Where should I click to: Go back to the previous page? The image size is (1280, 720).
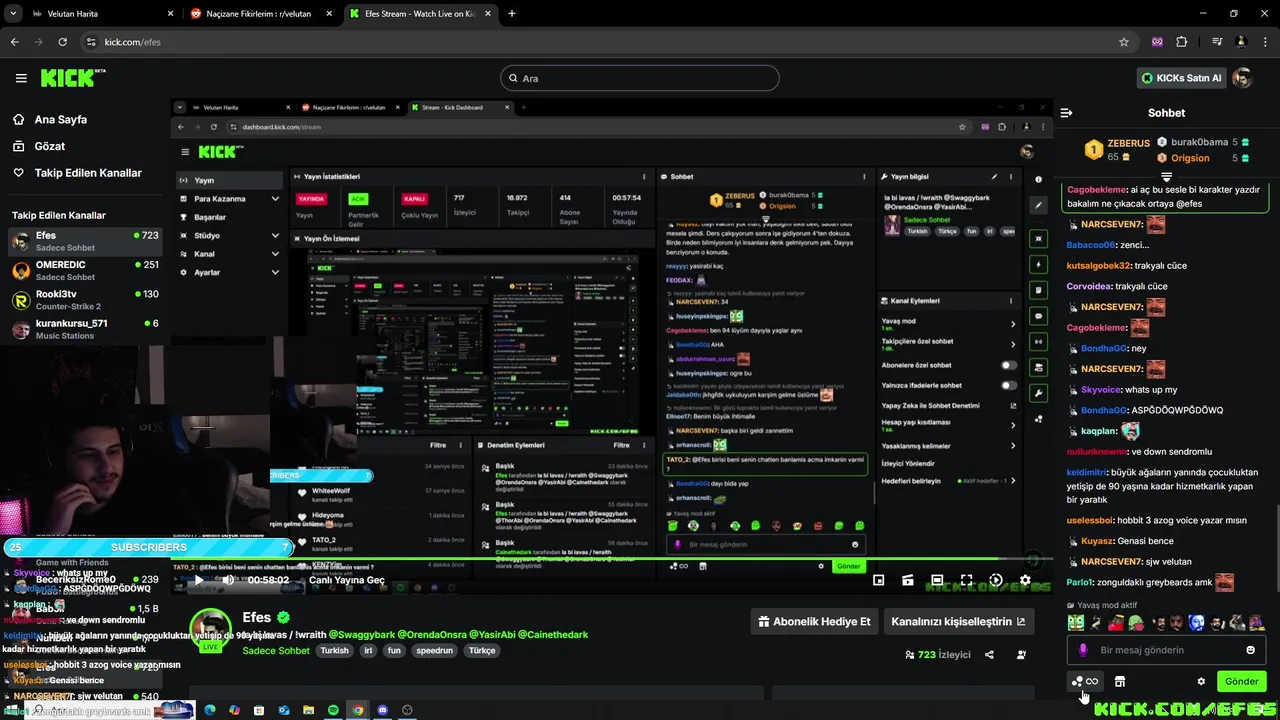pyautogui.click(x=14, y=42)
